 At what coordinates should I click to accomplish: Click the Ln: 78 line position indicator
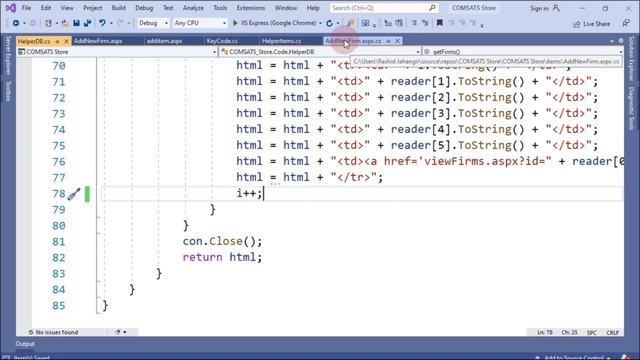545,333
